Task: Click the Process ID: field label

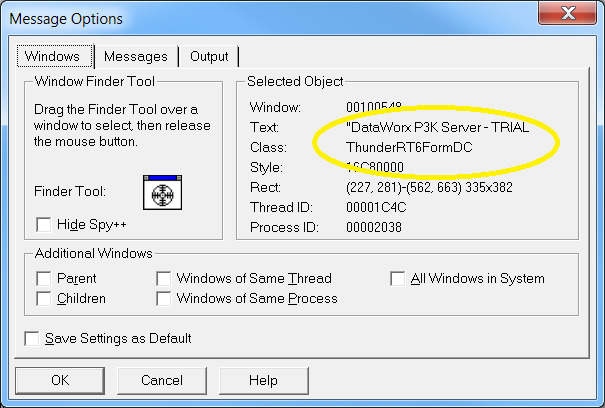Action: point(284,227)
